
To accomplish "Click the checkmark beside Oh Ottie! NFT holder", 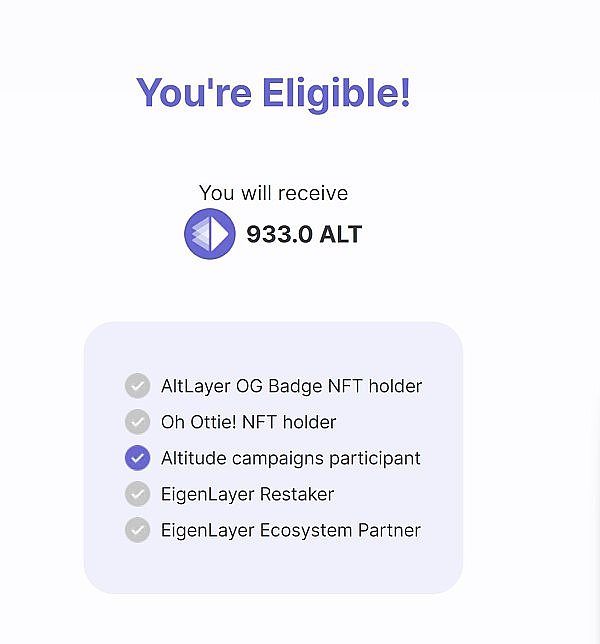I will 137,422.
